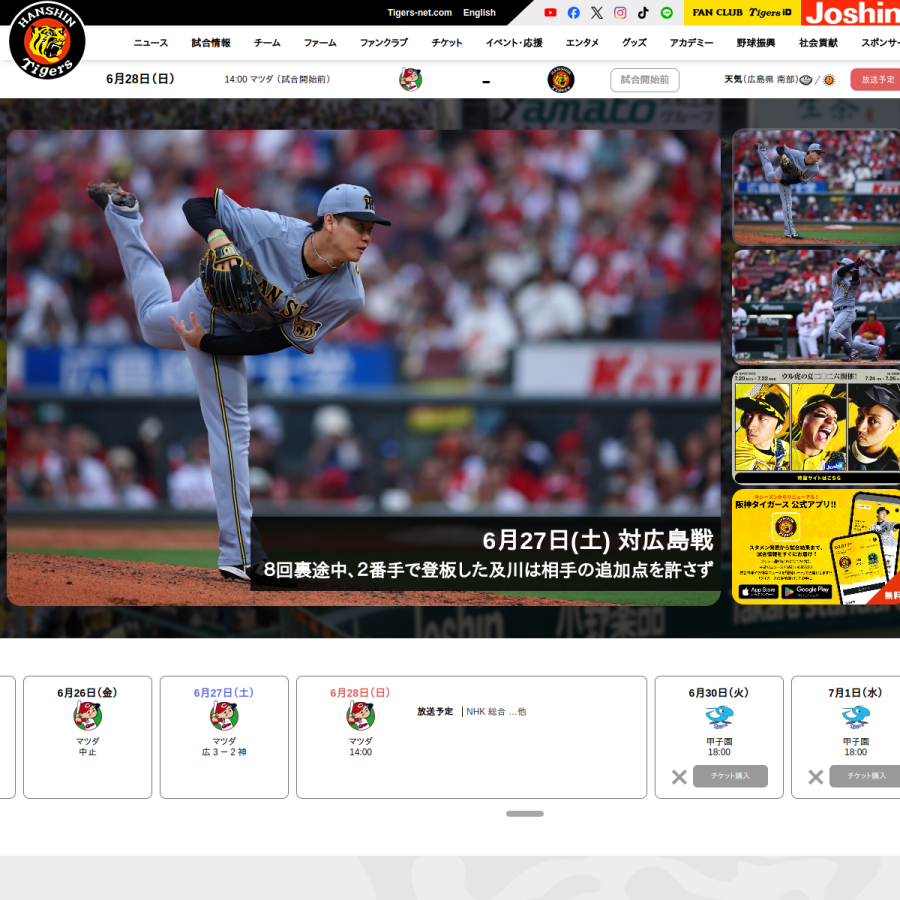Open the App Store download badge

click(758, 591)
